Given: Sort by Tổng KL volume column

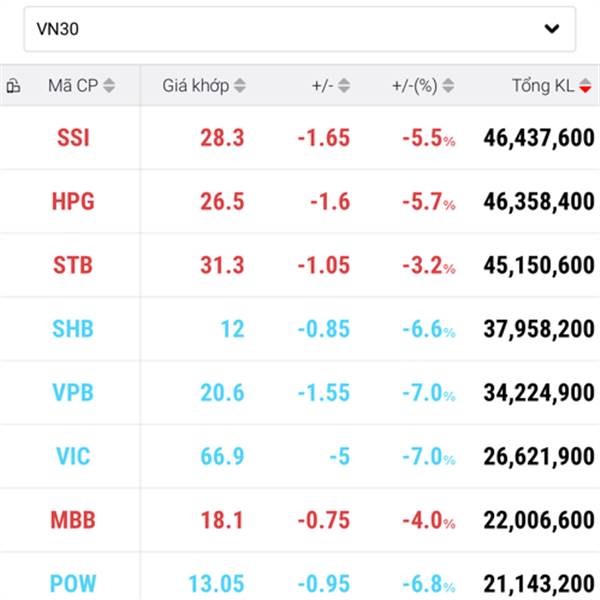Looking at the screenshot, I should (552, 85).
